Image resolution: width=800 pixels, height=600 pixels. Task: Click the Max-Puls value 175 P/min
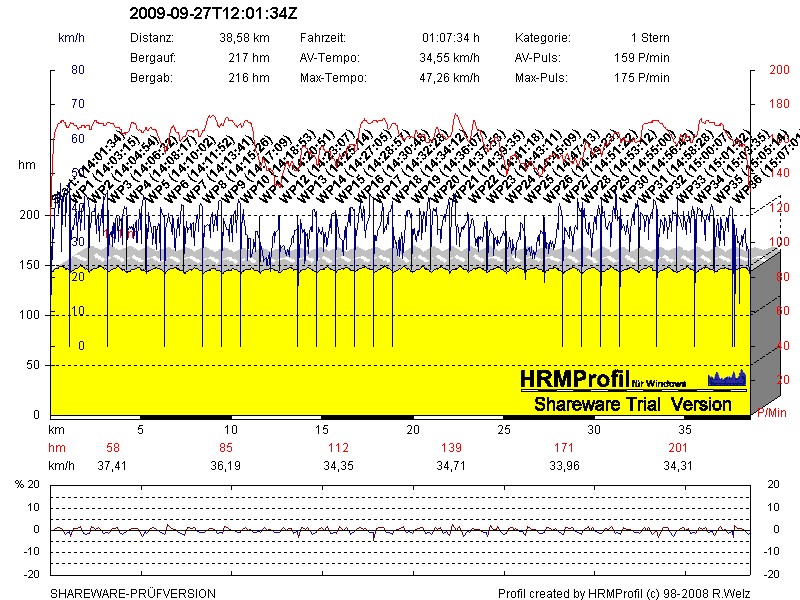point(641,77)
